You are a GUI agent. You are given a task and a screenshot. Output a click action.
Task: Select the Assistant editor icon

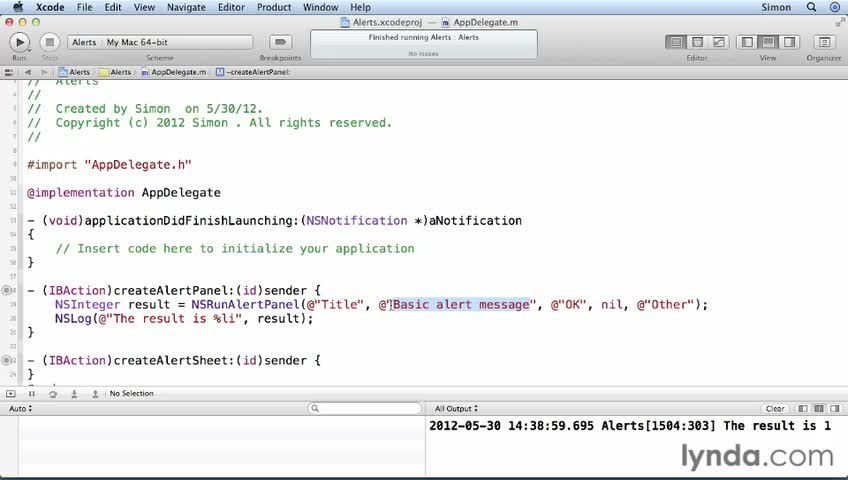click(697, 42)
